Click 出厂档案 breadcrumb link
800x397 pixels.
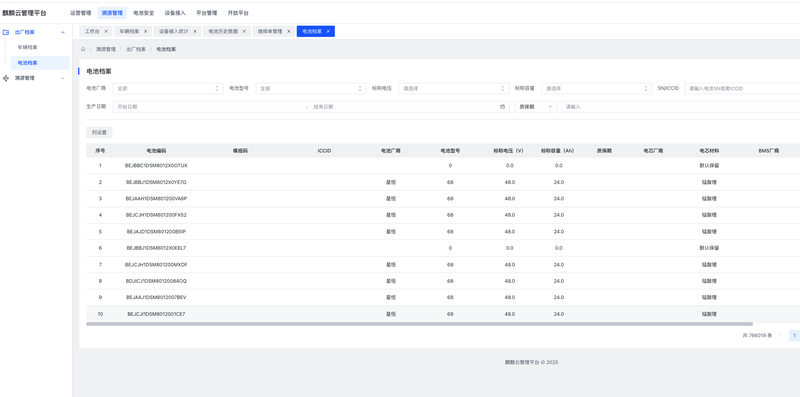pos(136,49)
